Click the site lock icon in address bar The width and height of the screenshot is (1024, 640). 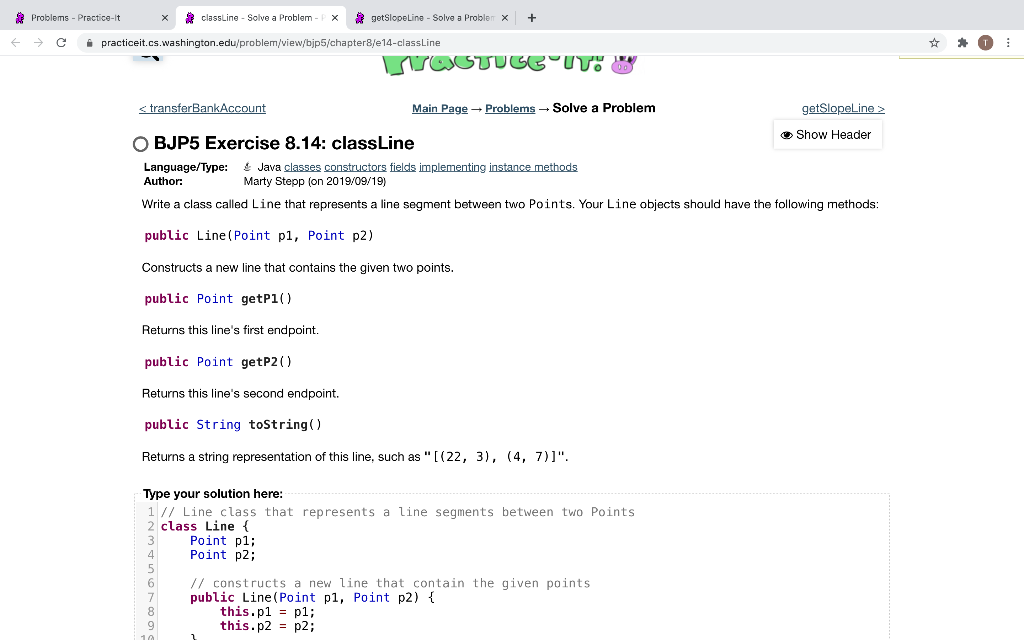[89, 42]
